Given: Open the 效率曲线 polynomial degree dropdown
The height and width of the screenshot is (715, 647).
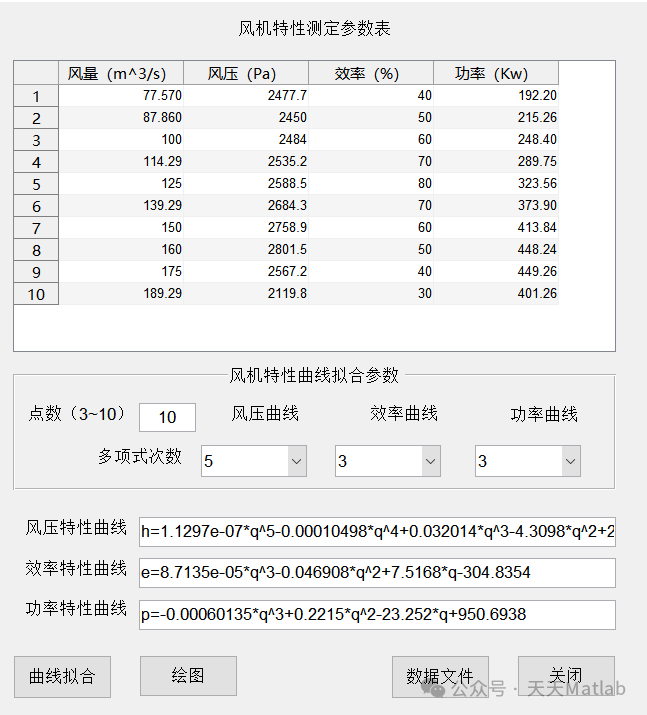Looking at the screenshot, I should [388, 461].
